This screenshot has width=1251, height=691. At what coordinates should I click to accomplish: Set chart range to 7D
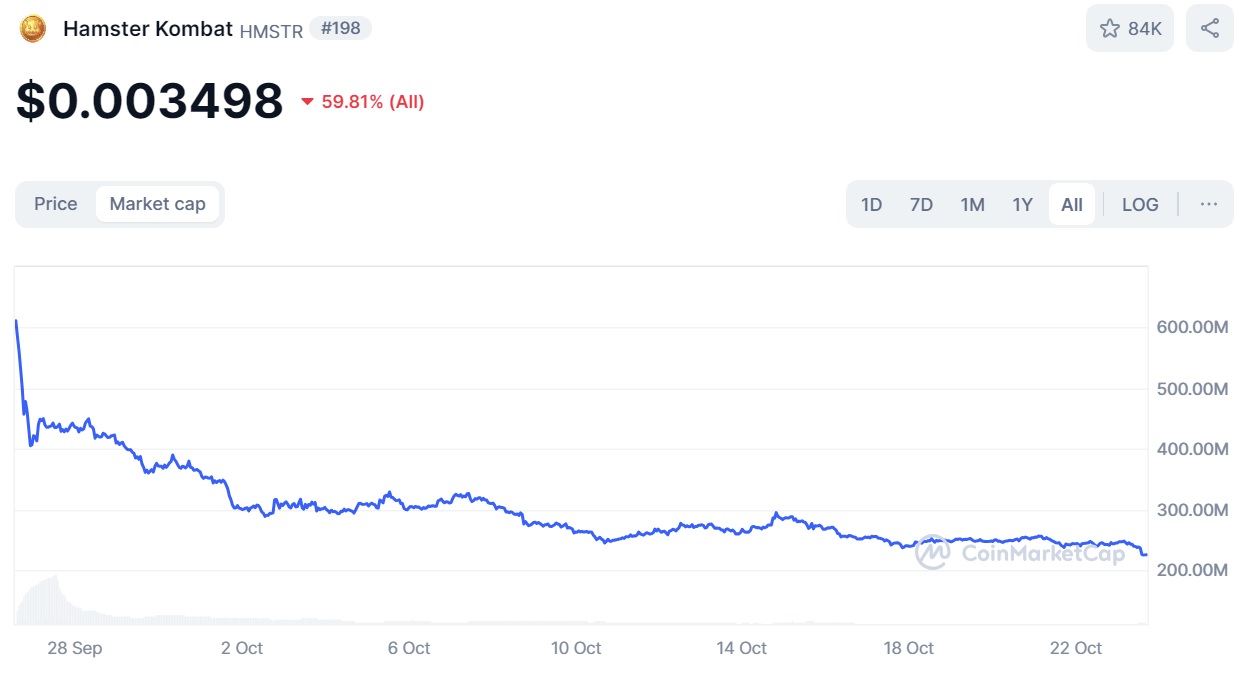click(921, 204)
